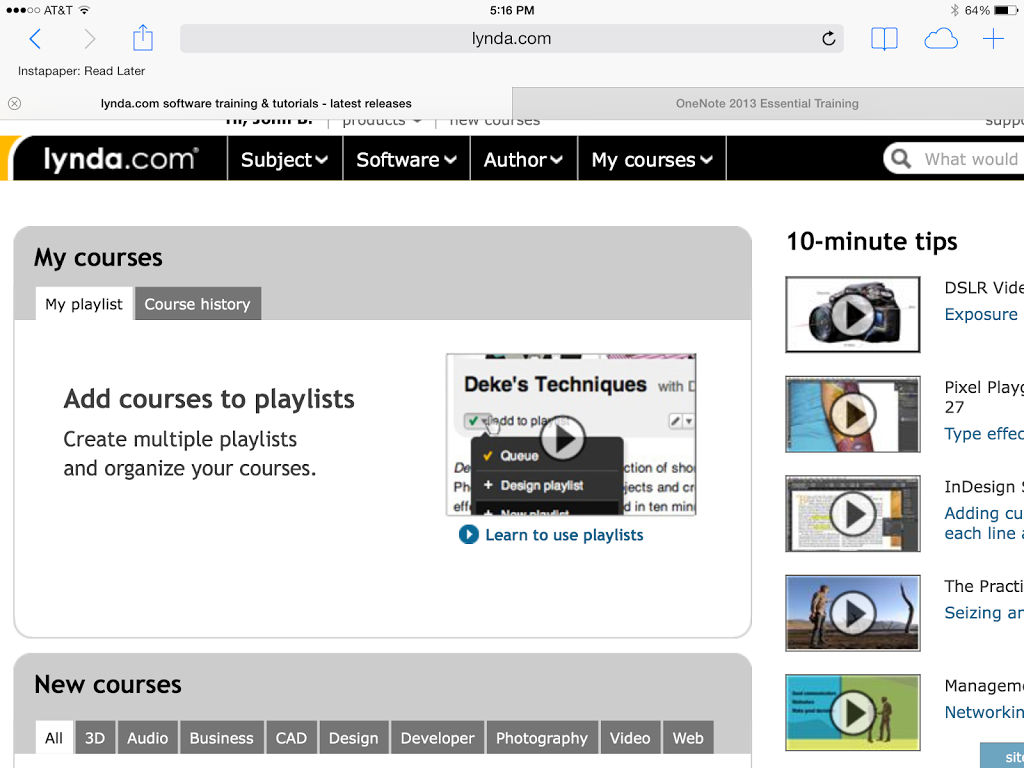This screenshot has height=768, width=1024.
Task: Open the Seizing tip link
Action: 984,613
